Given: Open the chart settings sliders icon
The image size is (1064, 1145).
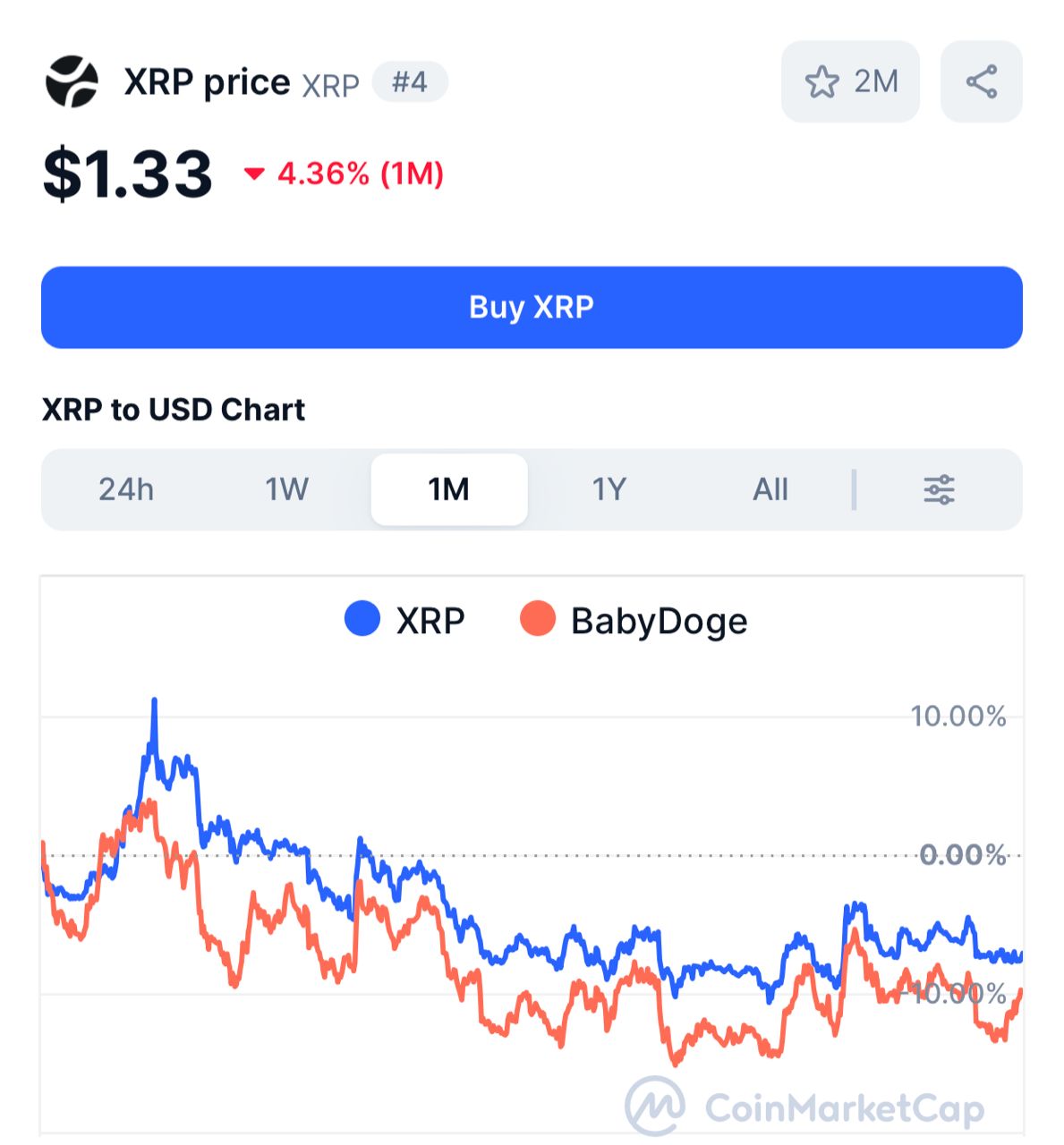Looking at the screenshot, I should click(x=941, y=489).
